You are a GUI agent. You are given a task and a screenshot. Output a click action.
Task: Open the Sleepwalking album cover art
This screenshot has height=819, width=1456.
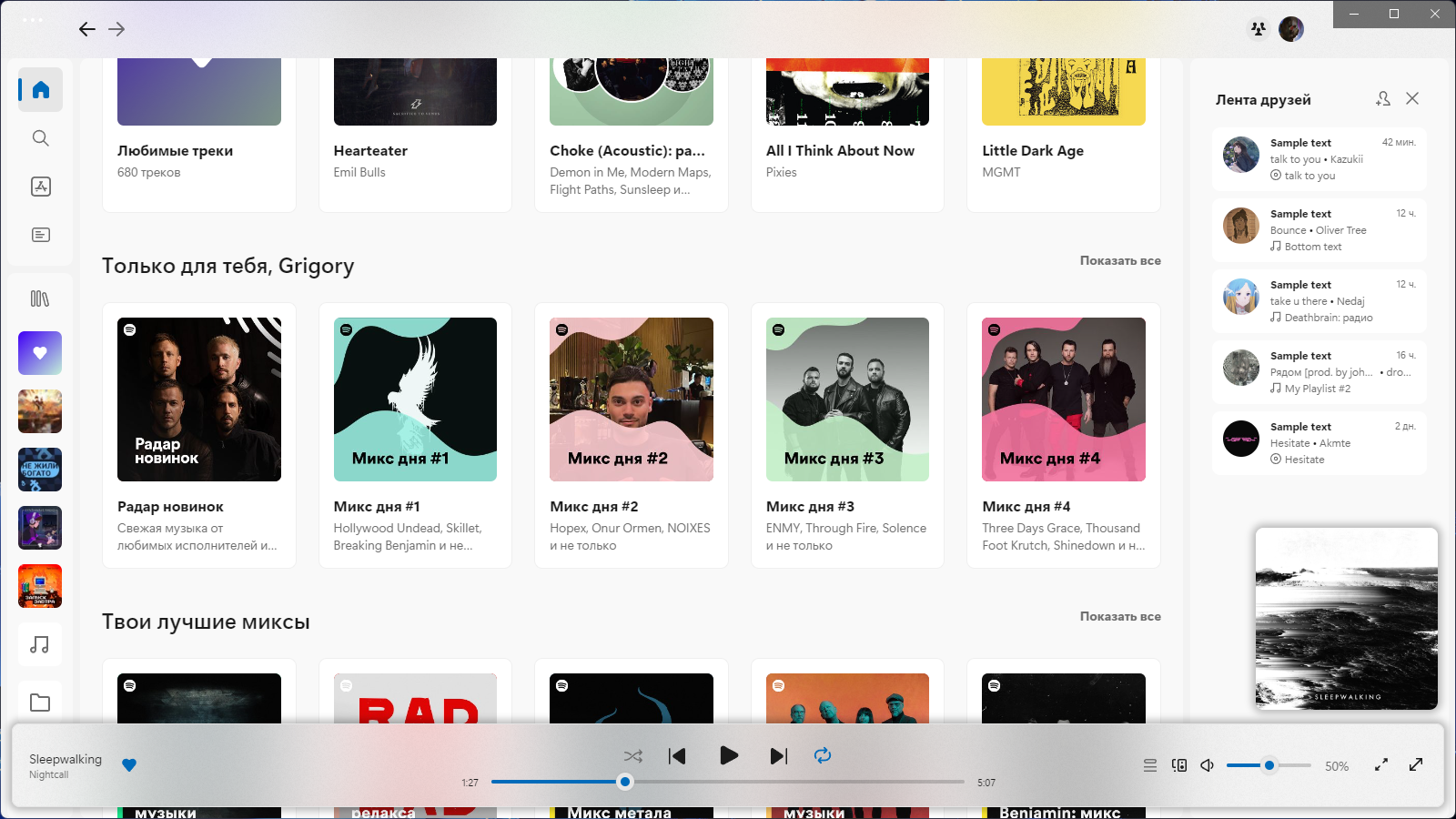tap(1347, 619)
